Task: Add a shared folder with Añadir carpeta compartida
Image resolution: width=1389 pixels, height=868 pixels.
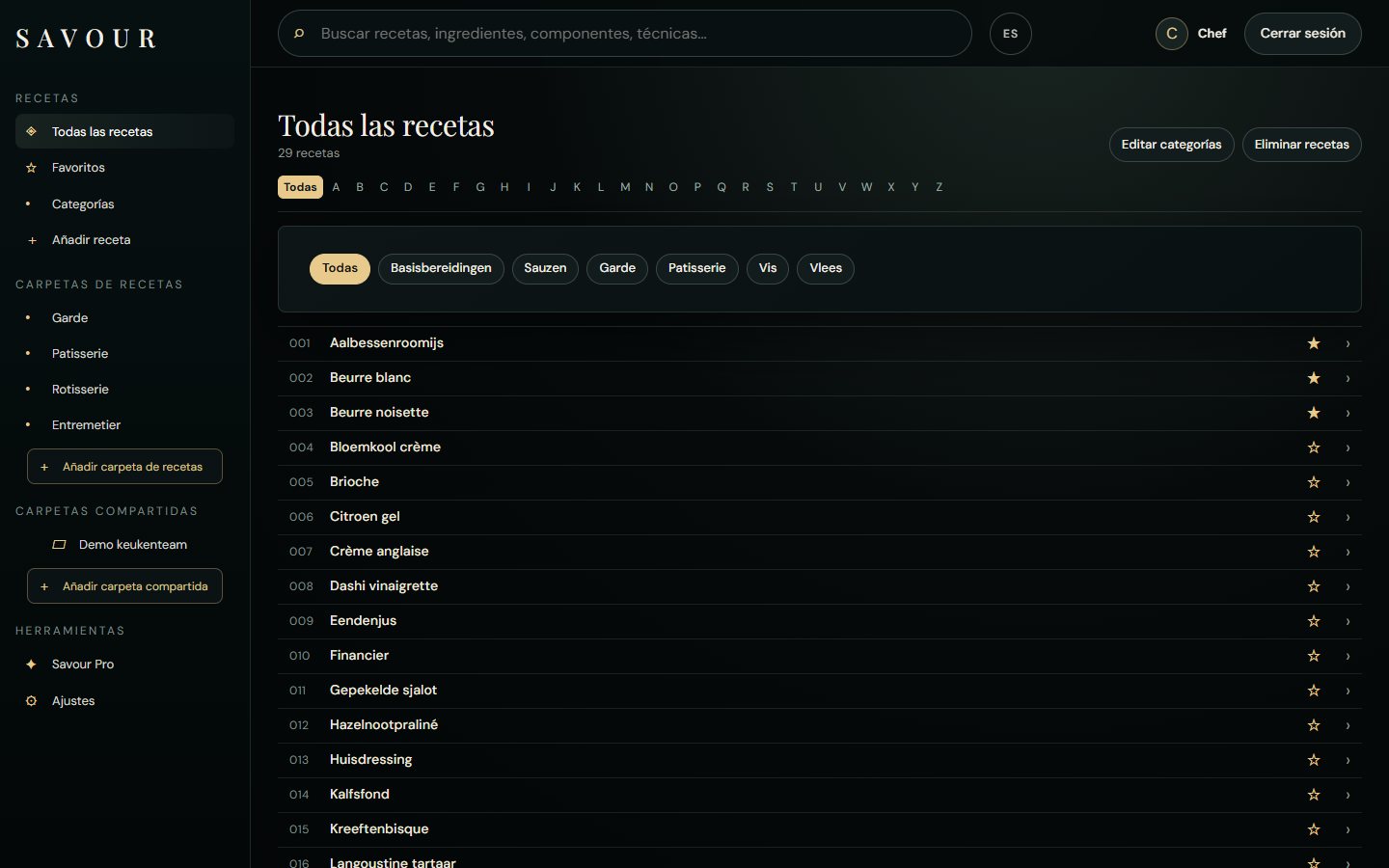Action: pos(124,586)
